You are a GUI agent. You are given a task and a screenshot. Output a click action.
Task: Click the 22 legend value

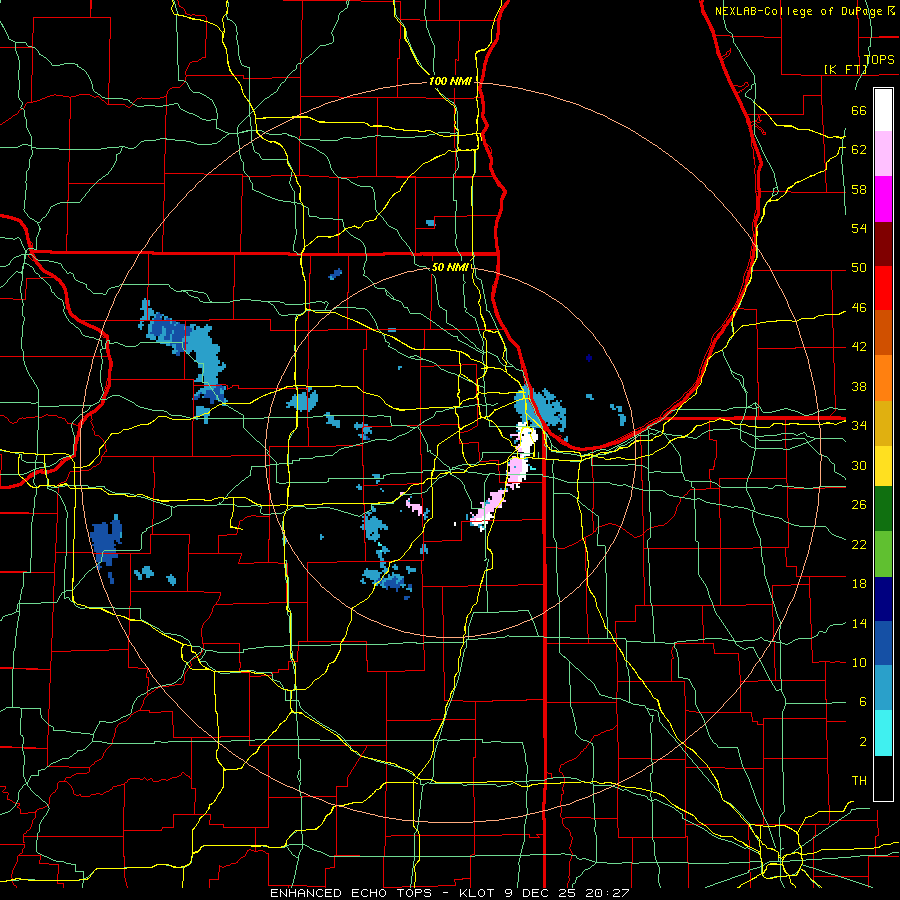[x=859, y=544]
